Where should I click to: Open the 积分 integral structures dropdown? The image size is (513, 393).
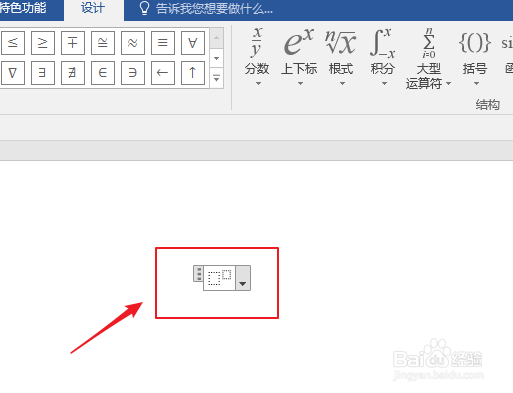[383, 57]
